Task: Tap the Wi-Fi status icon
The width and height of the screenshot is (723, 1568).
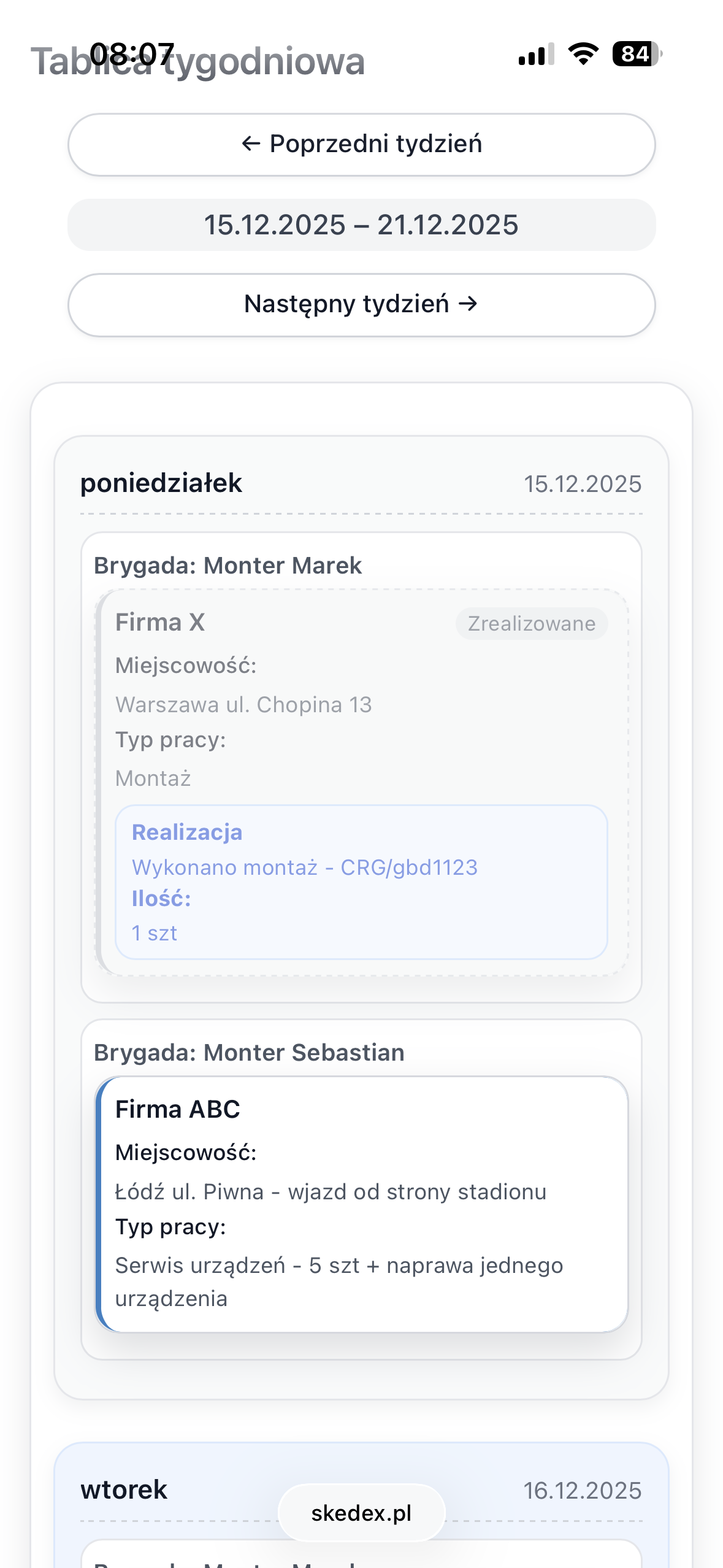Action: pyautogui.click(x=583, y=54)
